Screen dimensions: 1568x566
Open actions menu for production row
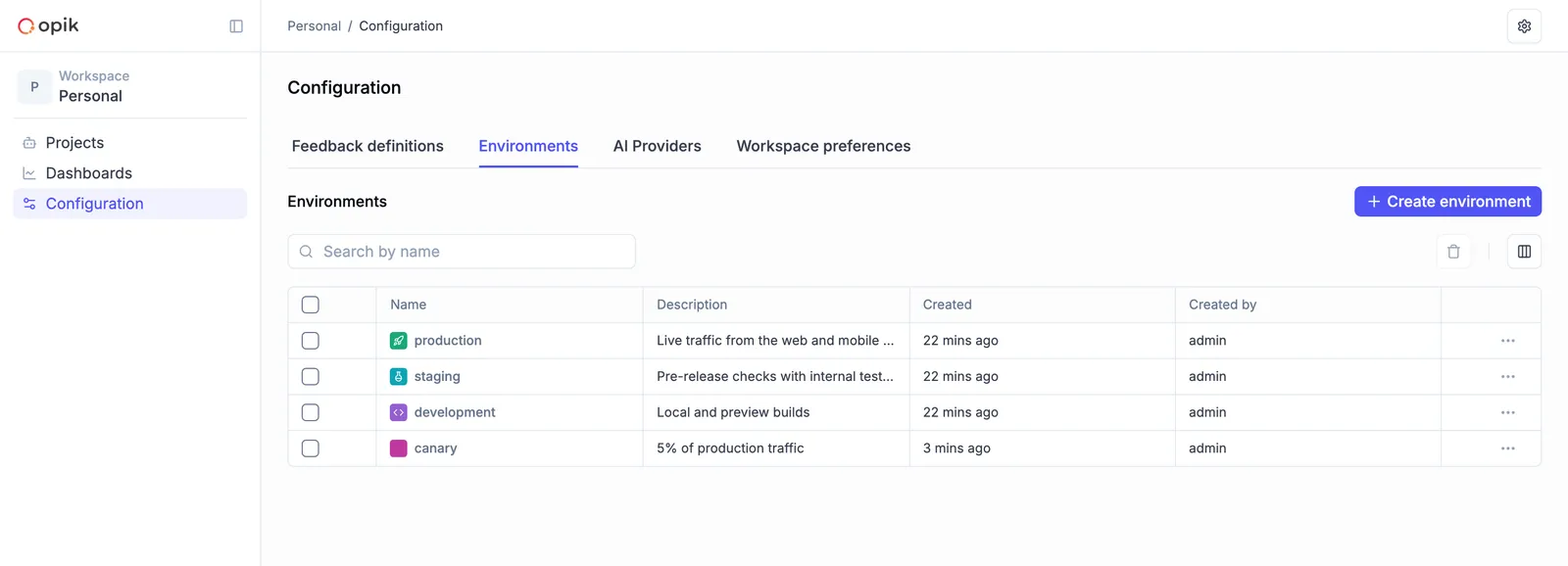(1507, 341)
